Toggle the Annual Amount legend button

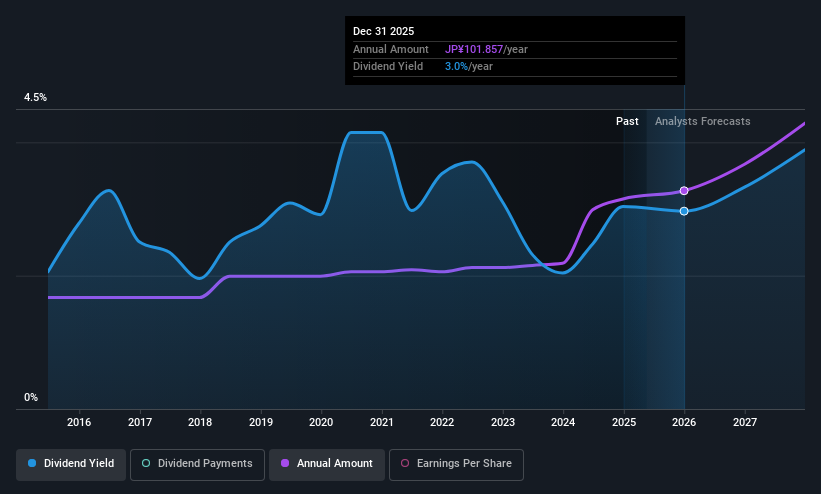(327, 464)
